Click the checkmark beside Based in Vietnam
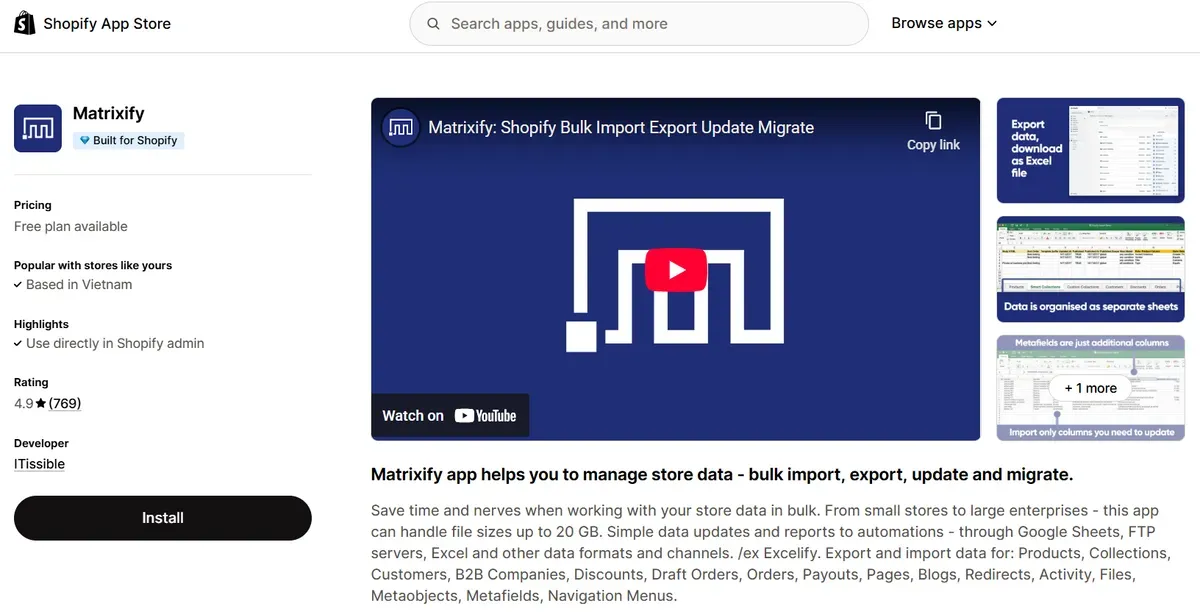The height and width of the screenshot is (612, 1200). [20, 284]
